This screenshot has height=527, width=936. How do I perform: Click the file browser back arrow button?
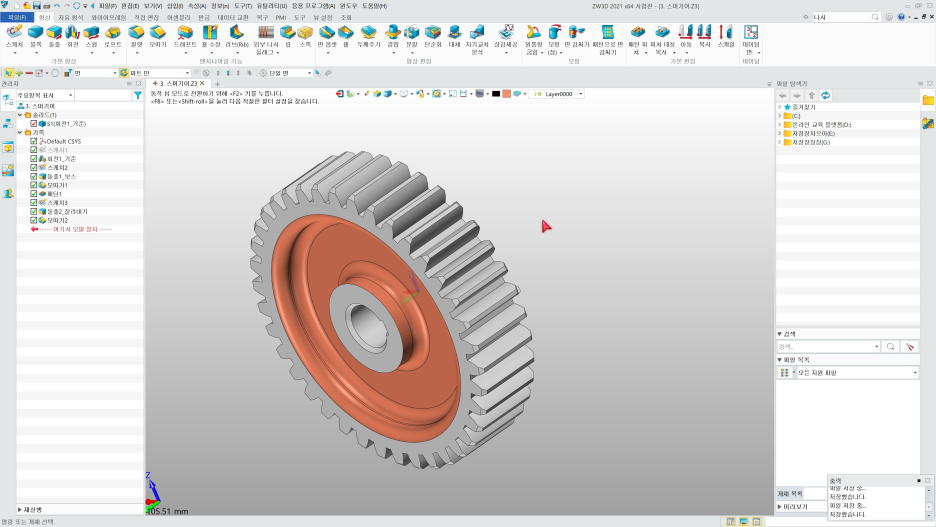pyautogui.click(x=783, y=95)
